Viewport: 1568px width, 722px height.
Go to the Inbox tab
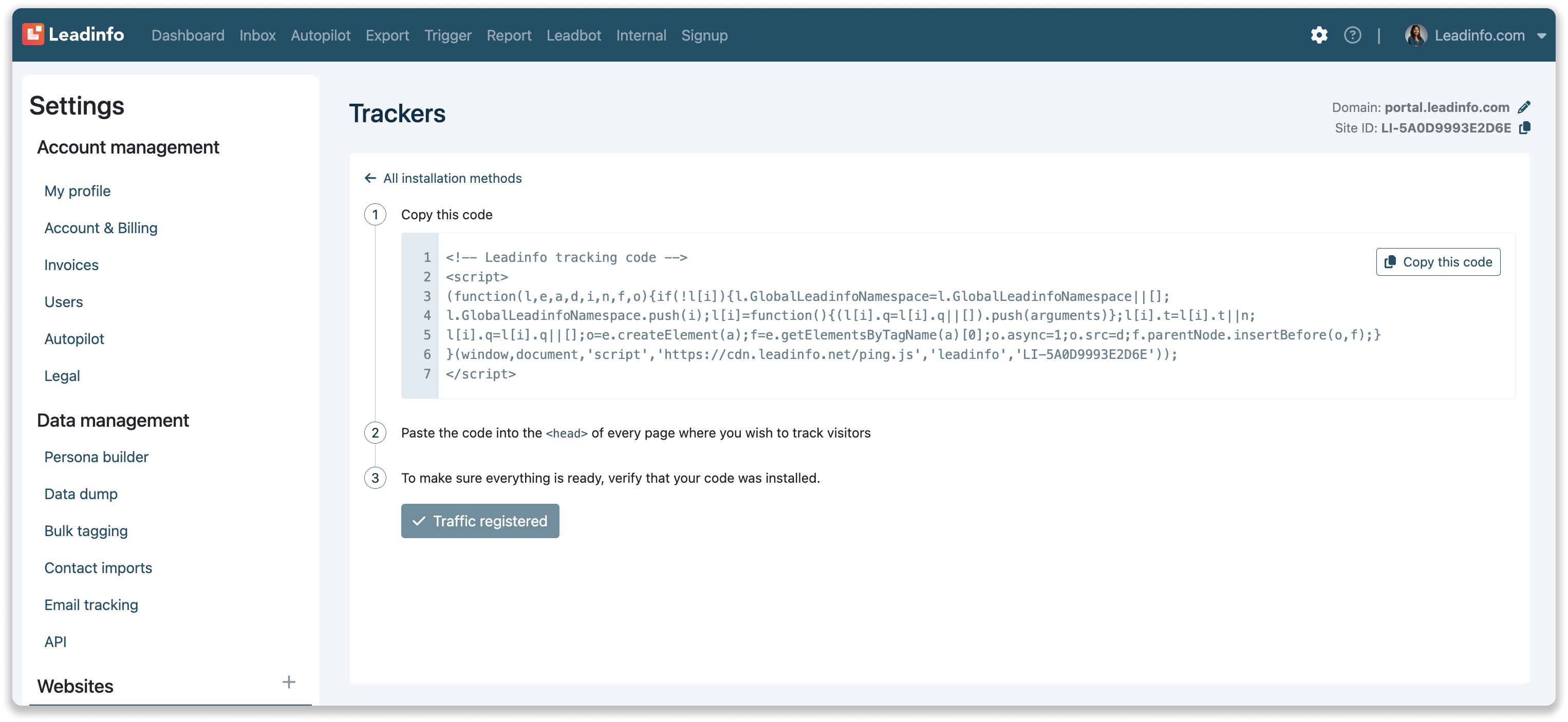tap(257, 36)
